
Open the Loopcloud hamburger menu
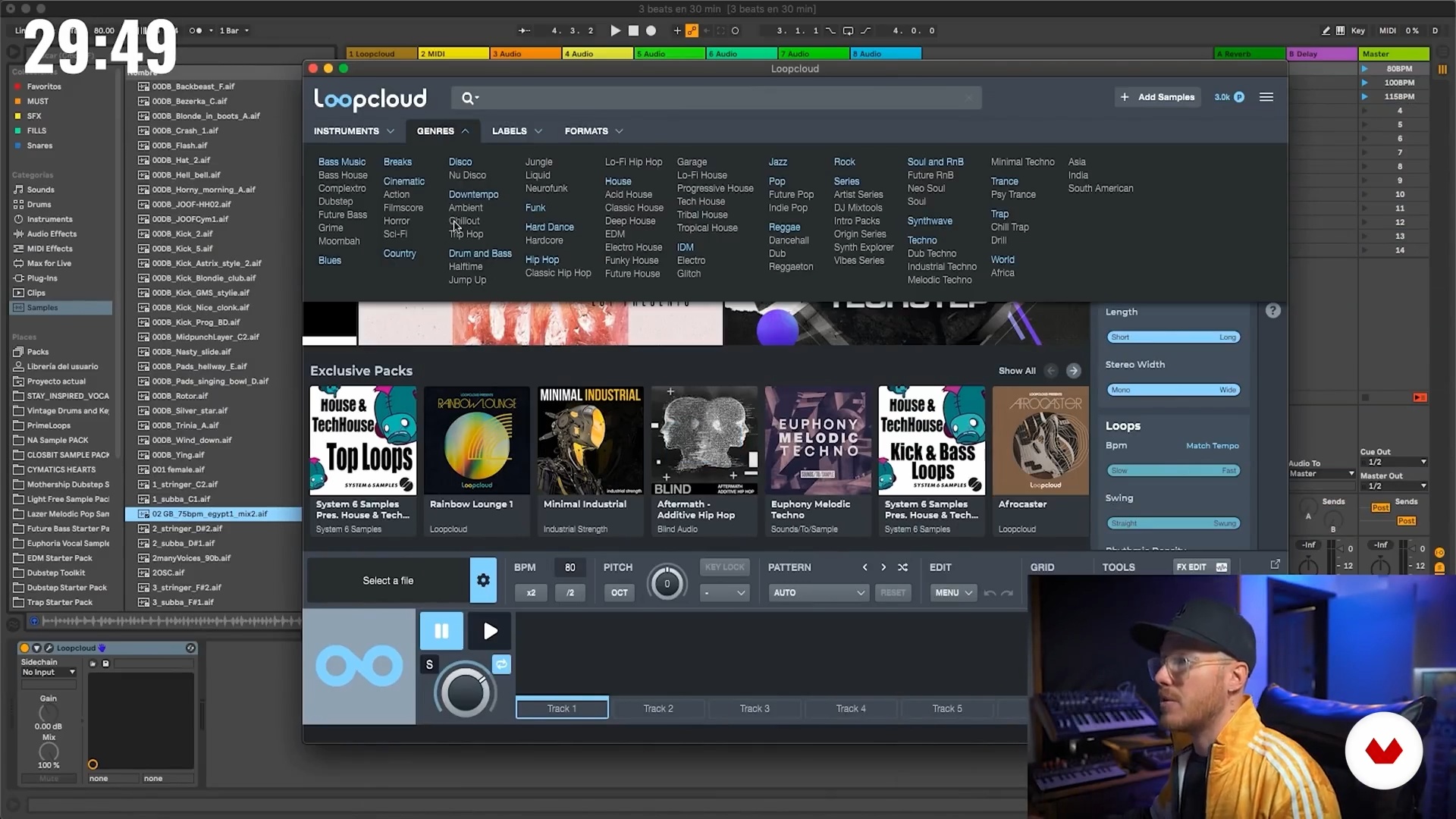click(1266, 97)
